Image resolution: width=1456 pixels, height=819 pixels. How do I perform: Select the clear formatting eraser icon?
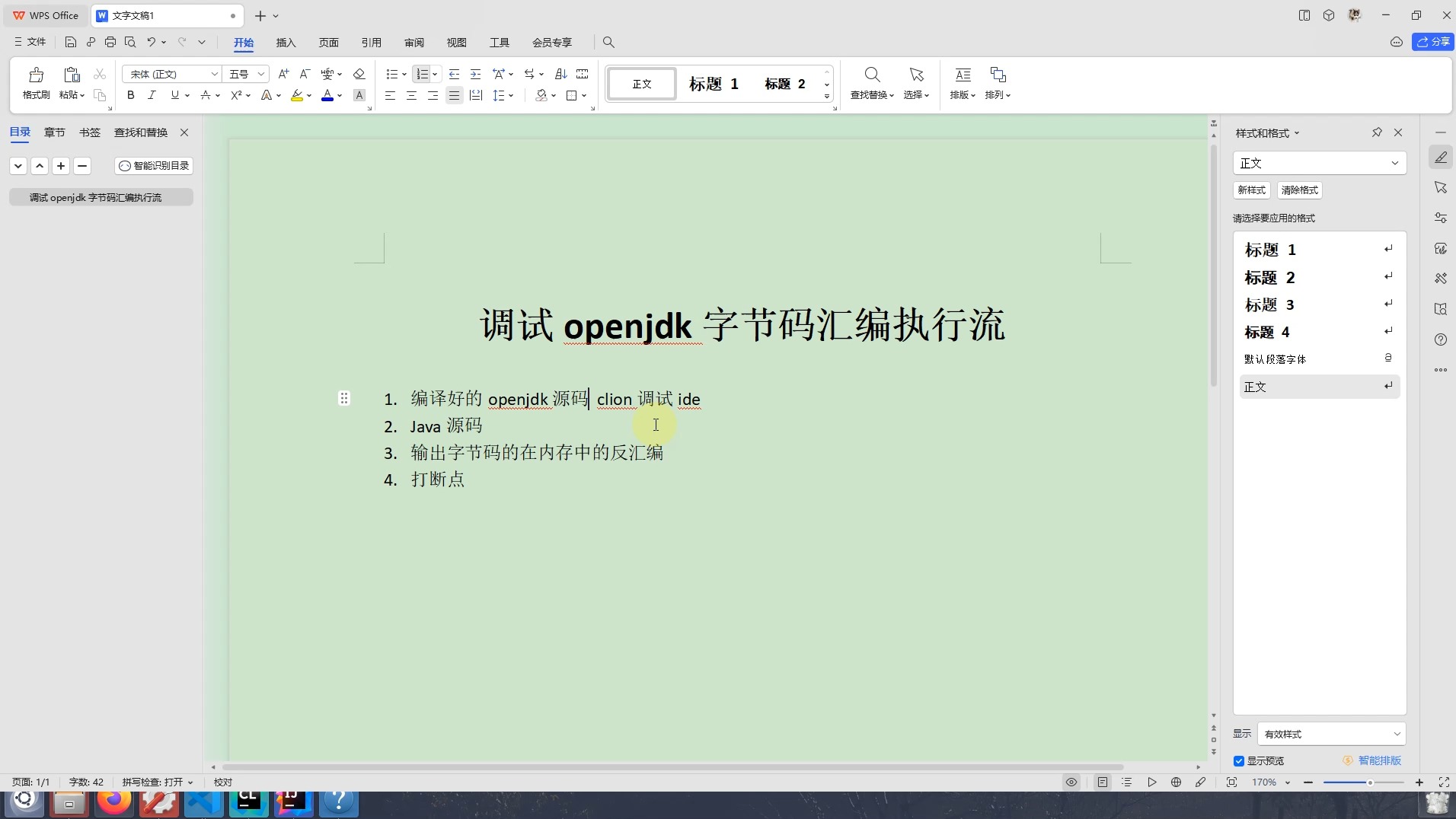(x=359, y=74)
